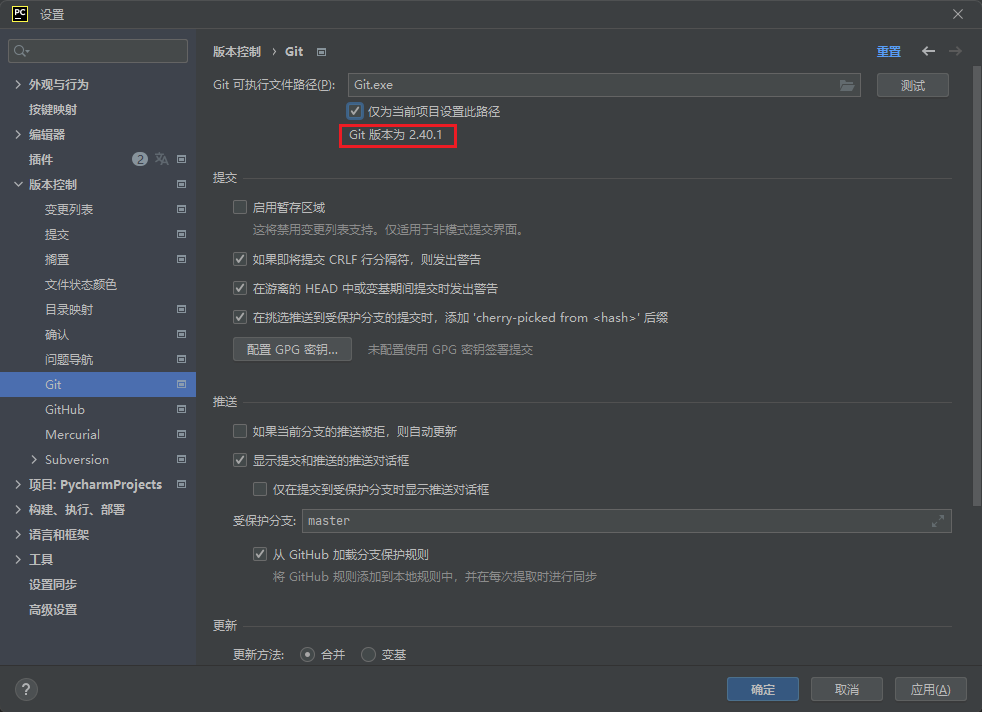The image size is (982, 712).
Task: Click 确定 button
Action: [763, 689]
